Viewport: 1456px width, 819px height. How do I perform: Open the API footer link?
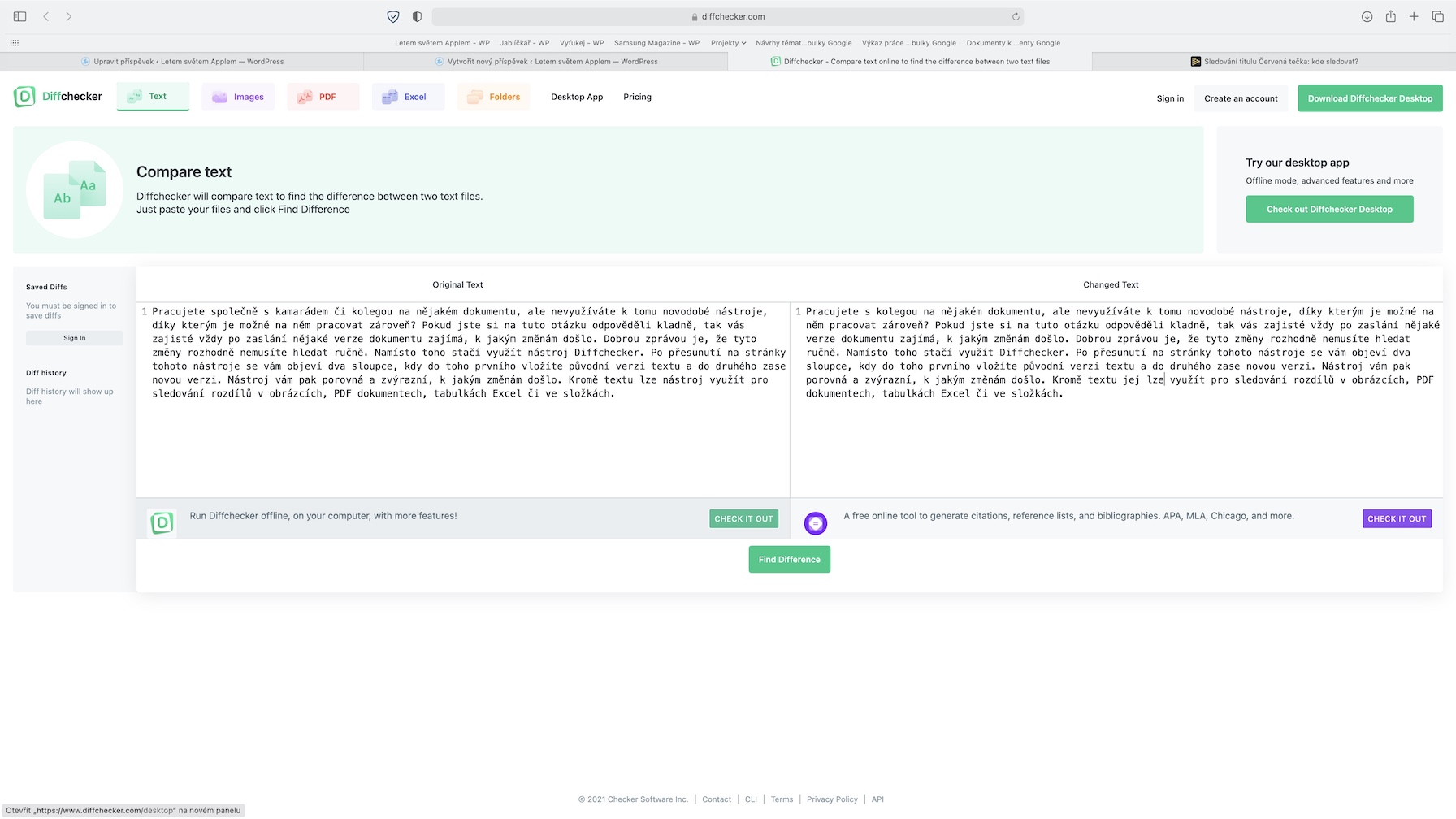877,799
